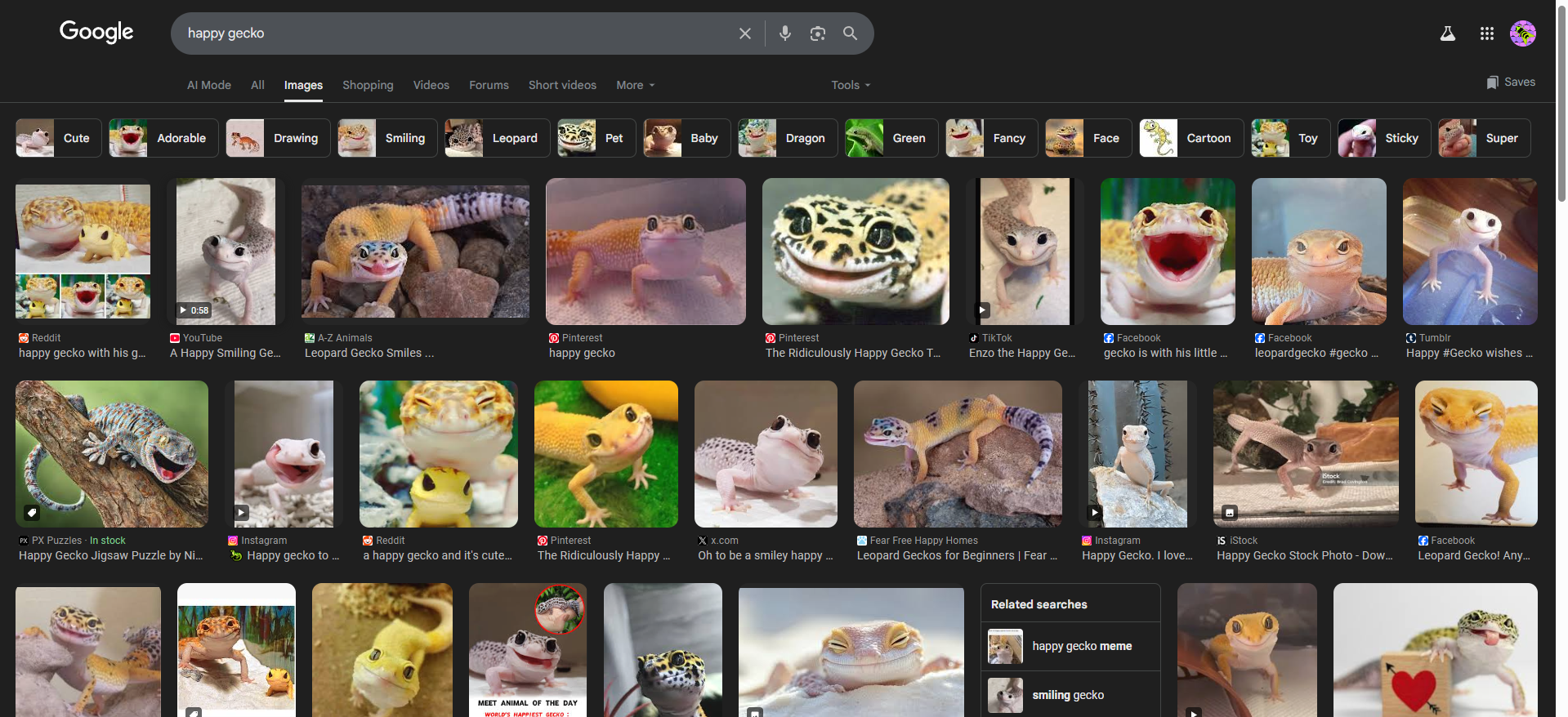Go to the Google logo homepage
The image size is (1568, 717).
[x=96, y=32]
